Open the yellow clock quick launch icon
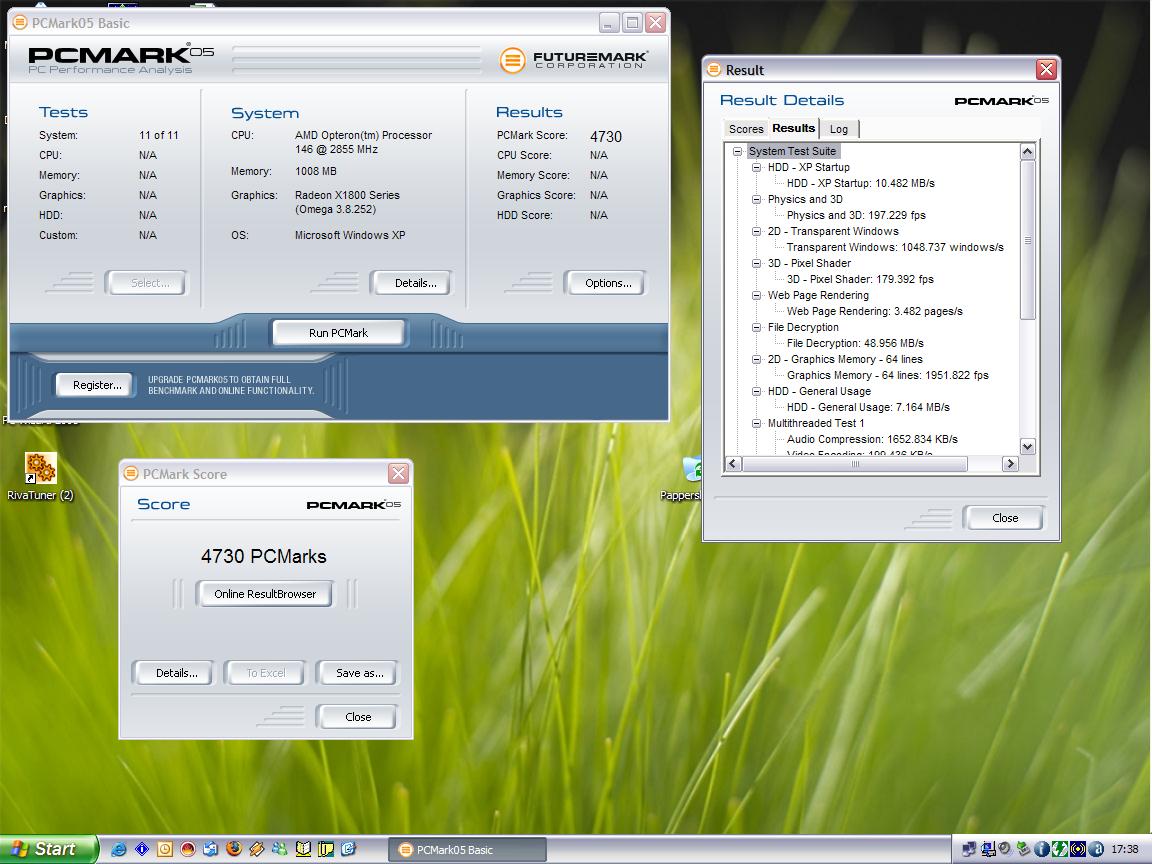Image resolution: width=1152 pixels, height=864 pixels. 165,849
